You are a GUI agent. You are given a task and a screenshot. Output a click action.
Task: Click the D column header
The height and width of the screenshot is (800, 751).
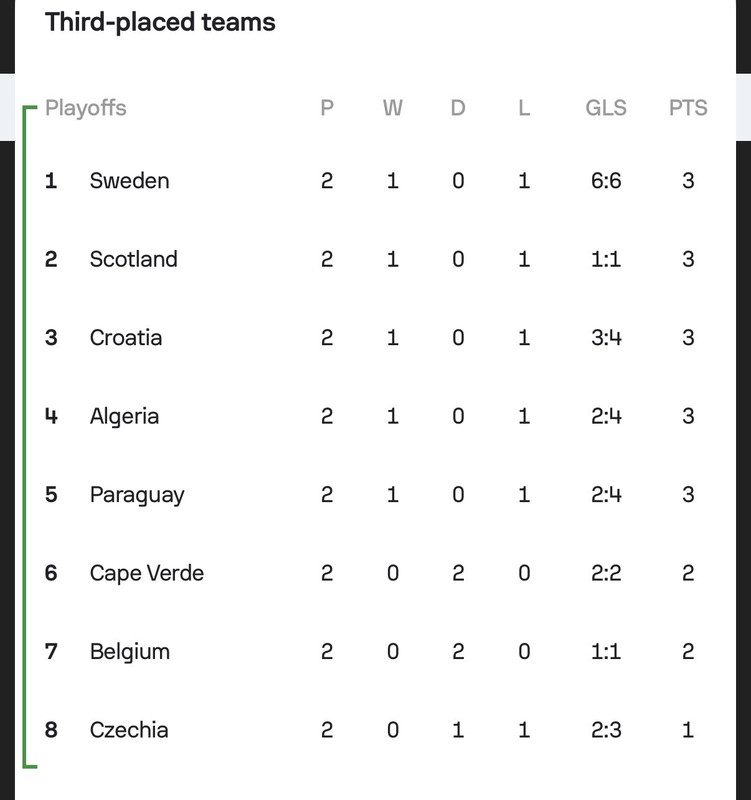point(458,108)
